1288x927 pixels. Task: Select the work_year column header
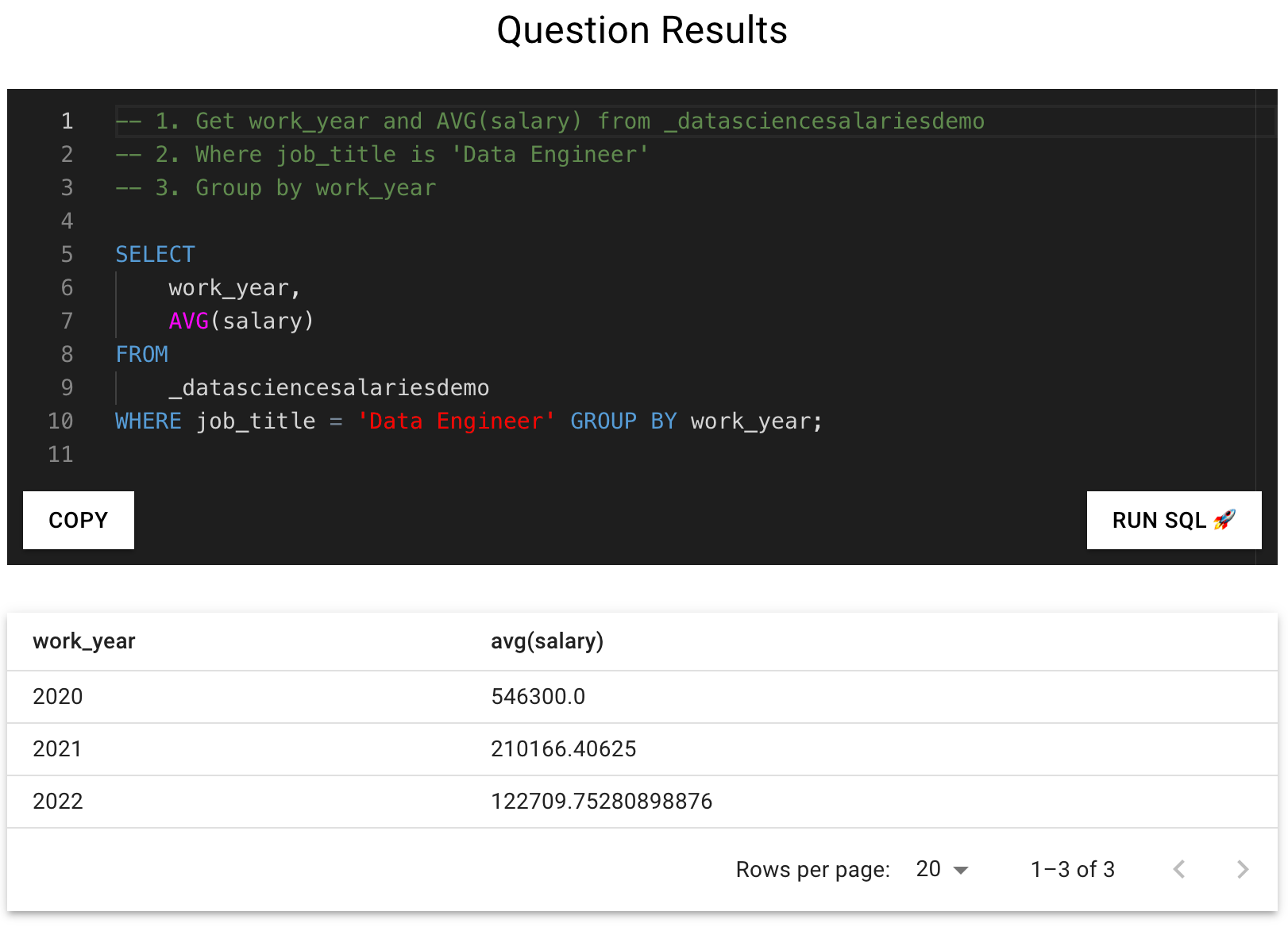coord(83,640)
